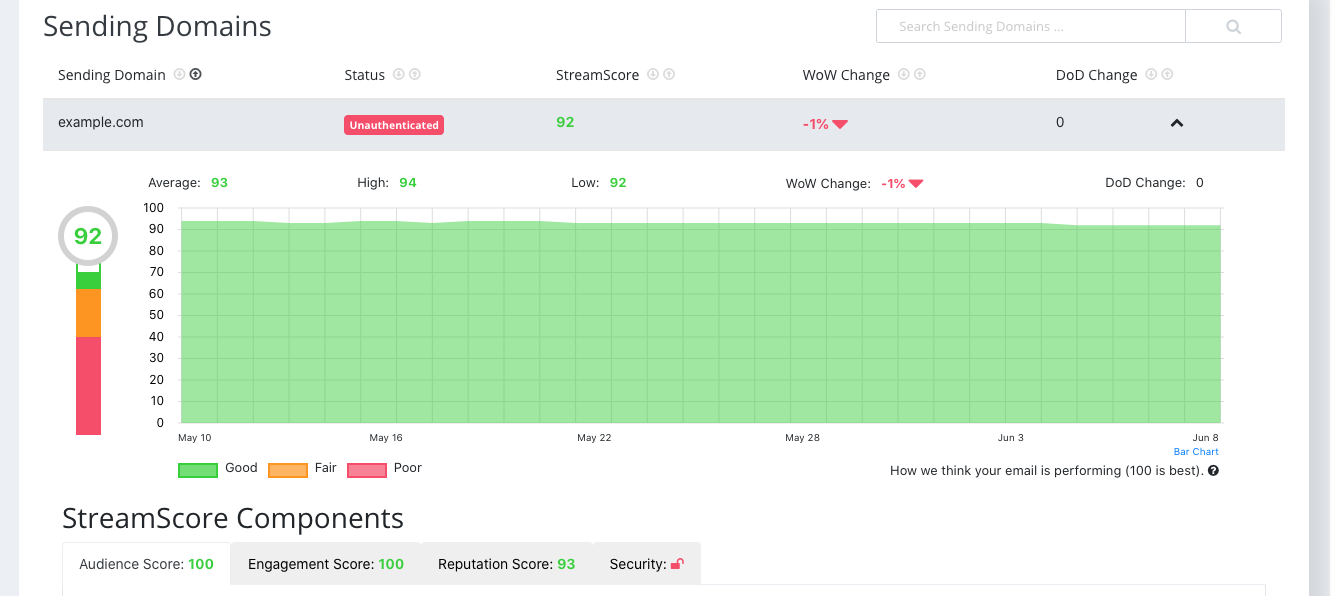
Task: Sort StreamScore column ascending
Action: 669,74
